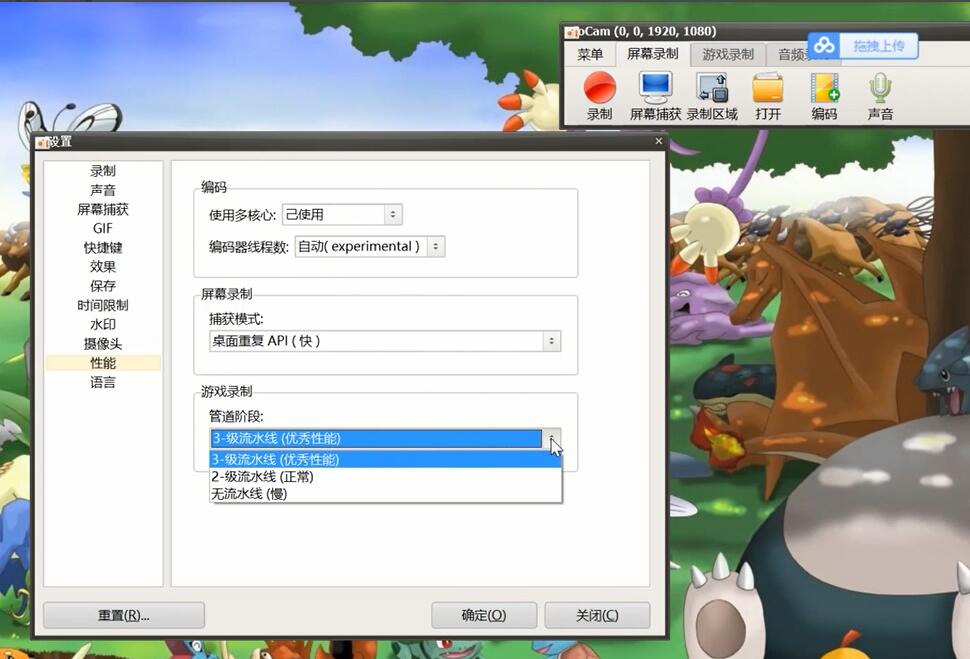Switch to the 游戏录制 tab in oCam
The width and height of the screenshot is (970, 659).
[x=728, y=54]
